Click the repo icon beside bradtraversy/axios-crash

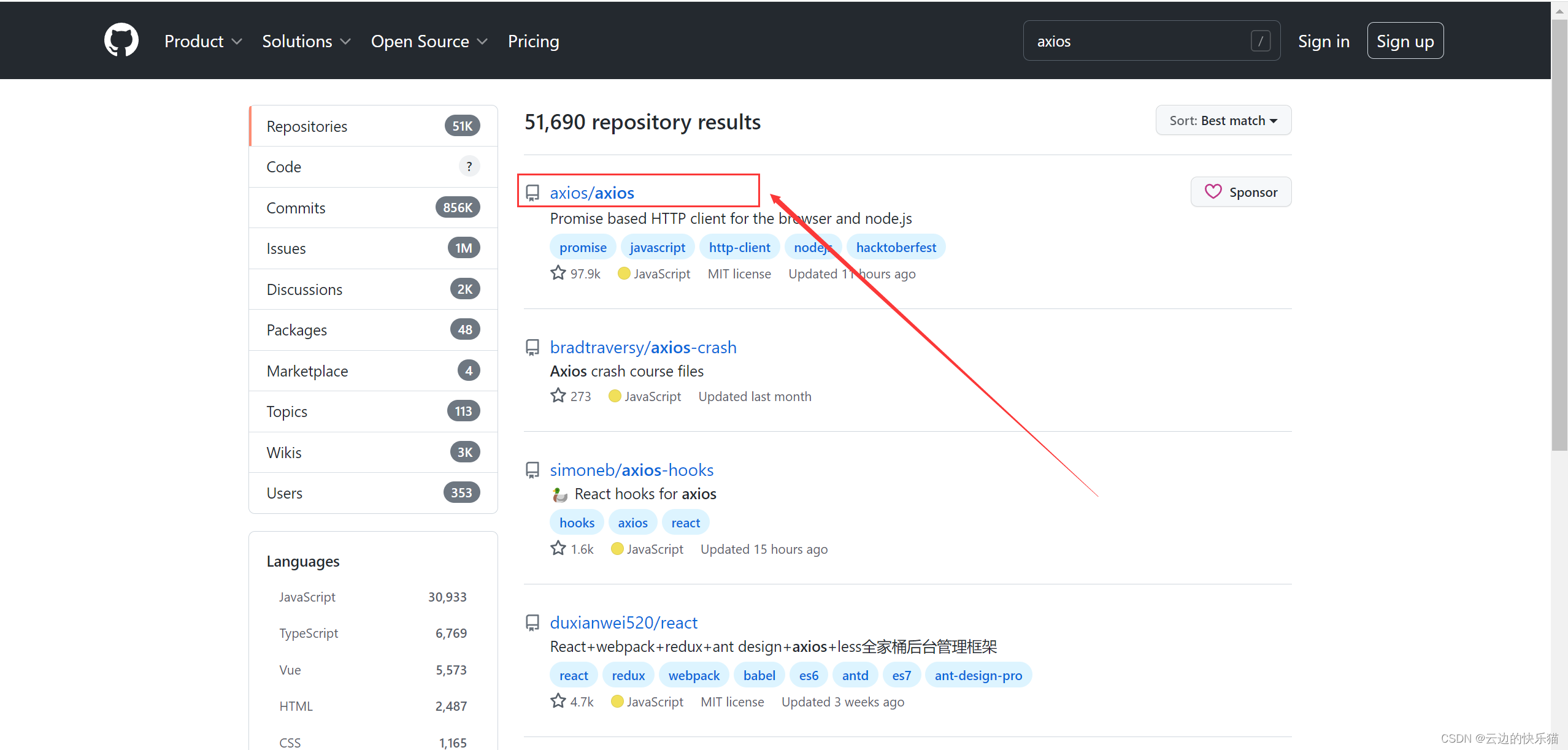pos(532,348)
